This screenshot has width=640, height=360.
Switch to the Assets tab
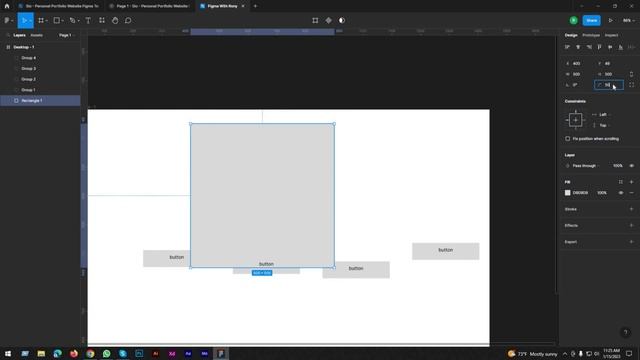pos(36,36)
